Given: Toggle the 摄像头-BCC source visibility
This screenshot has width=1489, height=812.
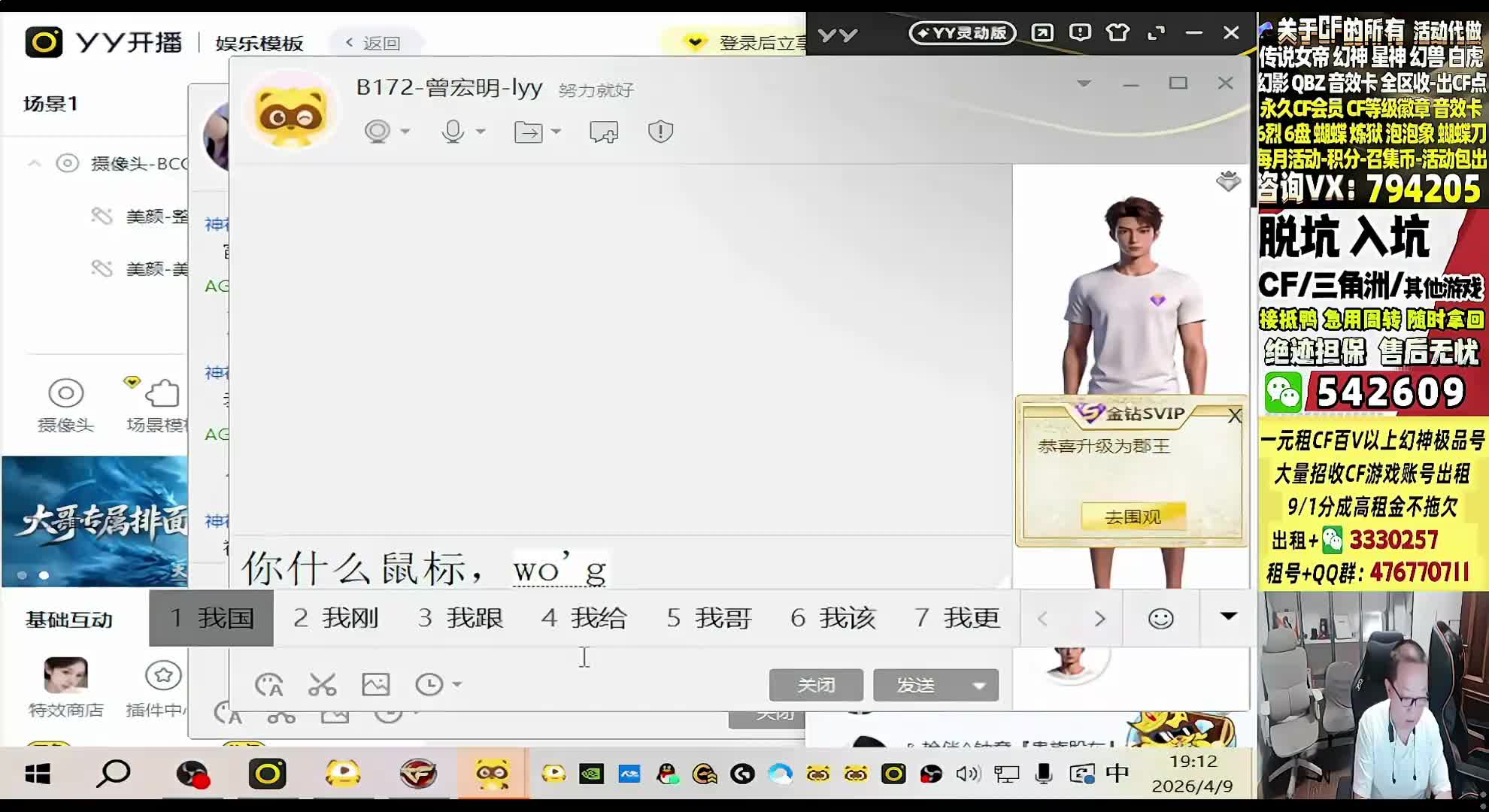Looking at the screenshot, I should point(67,163).
